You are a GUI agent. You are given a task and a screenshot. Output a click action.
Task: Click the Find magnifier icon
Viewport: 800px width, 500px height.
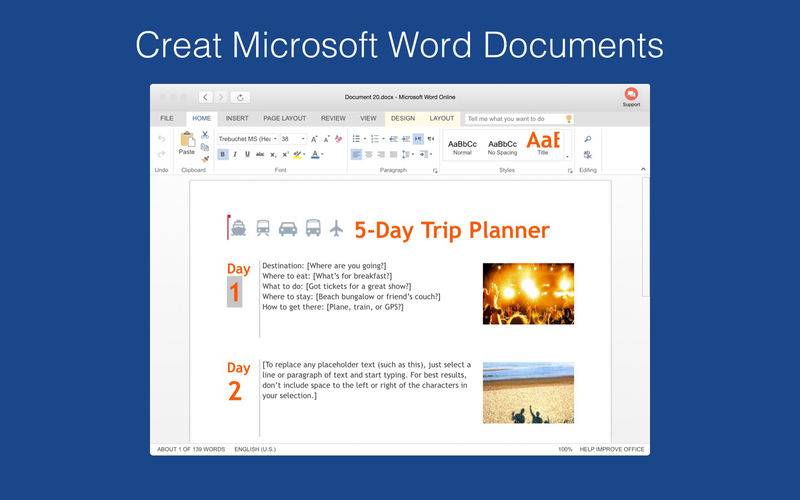tap(588, 139)
